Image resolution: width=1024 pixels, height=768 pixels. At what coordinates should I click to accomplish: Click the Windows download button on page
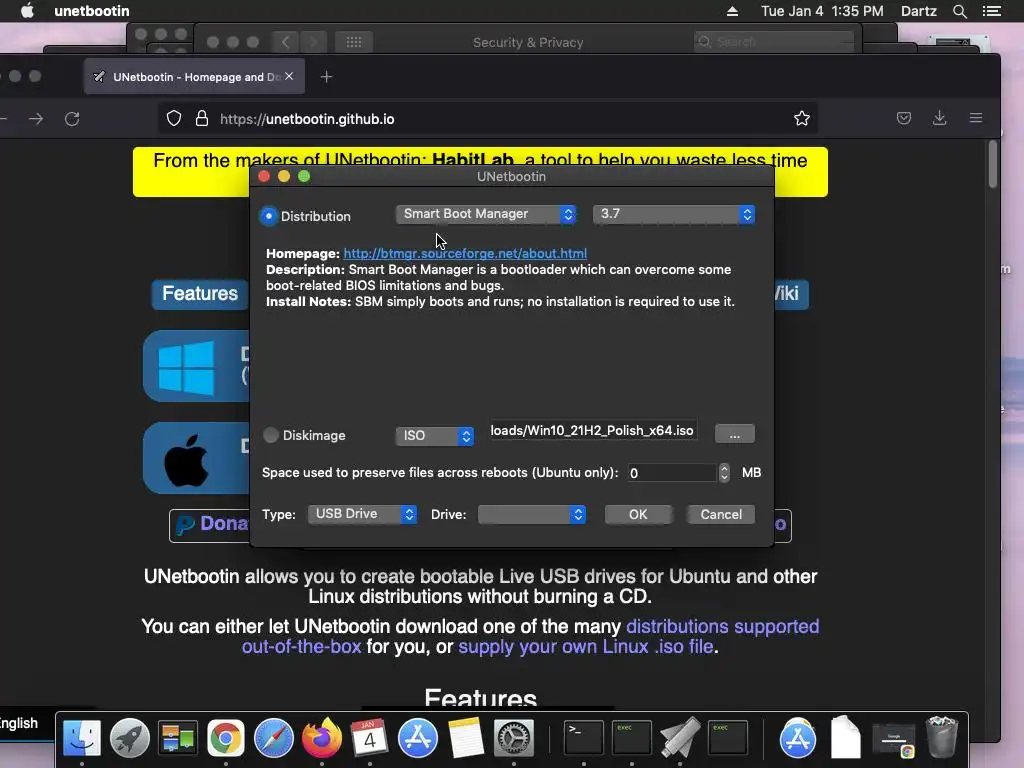(x=196, y=366)
